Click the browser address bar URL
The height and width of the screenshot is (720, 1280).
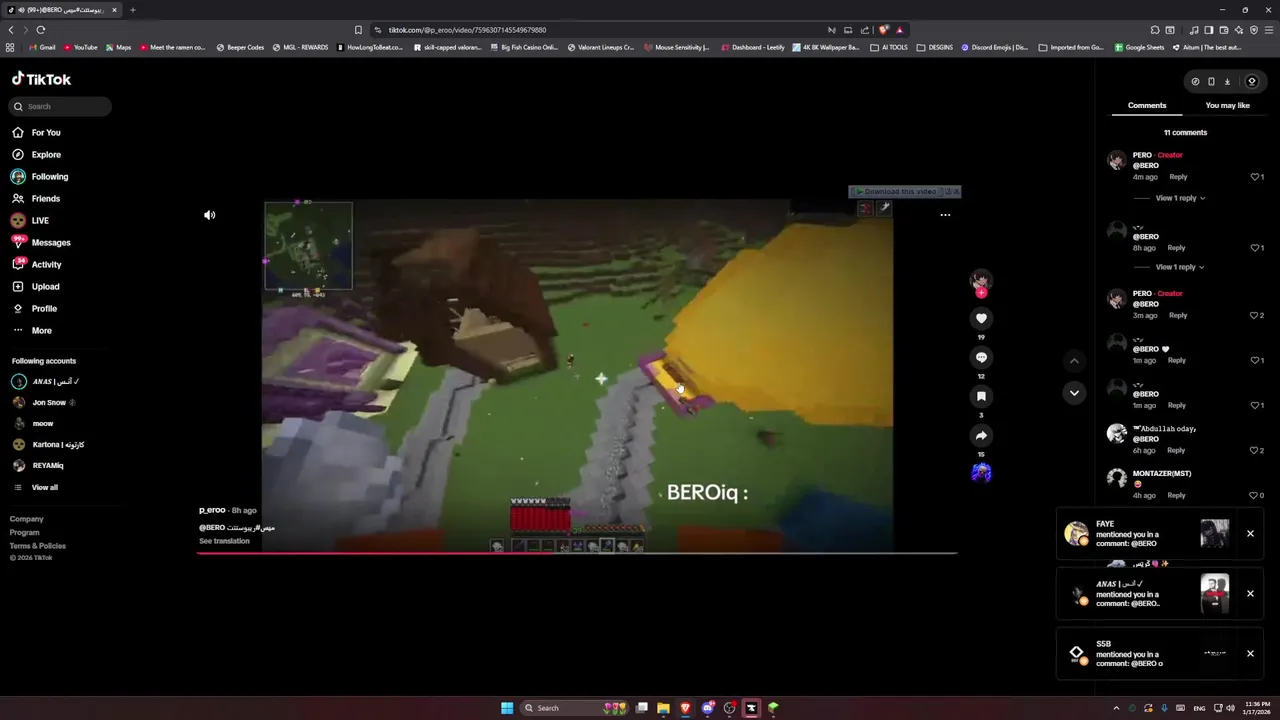(467, 30)
